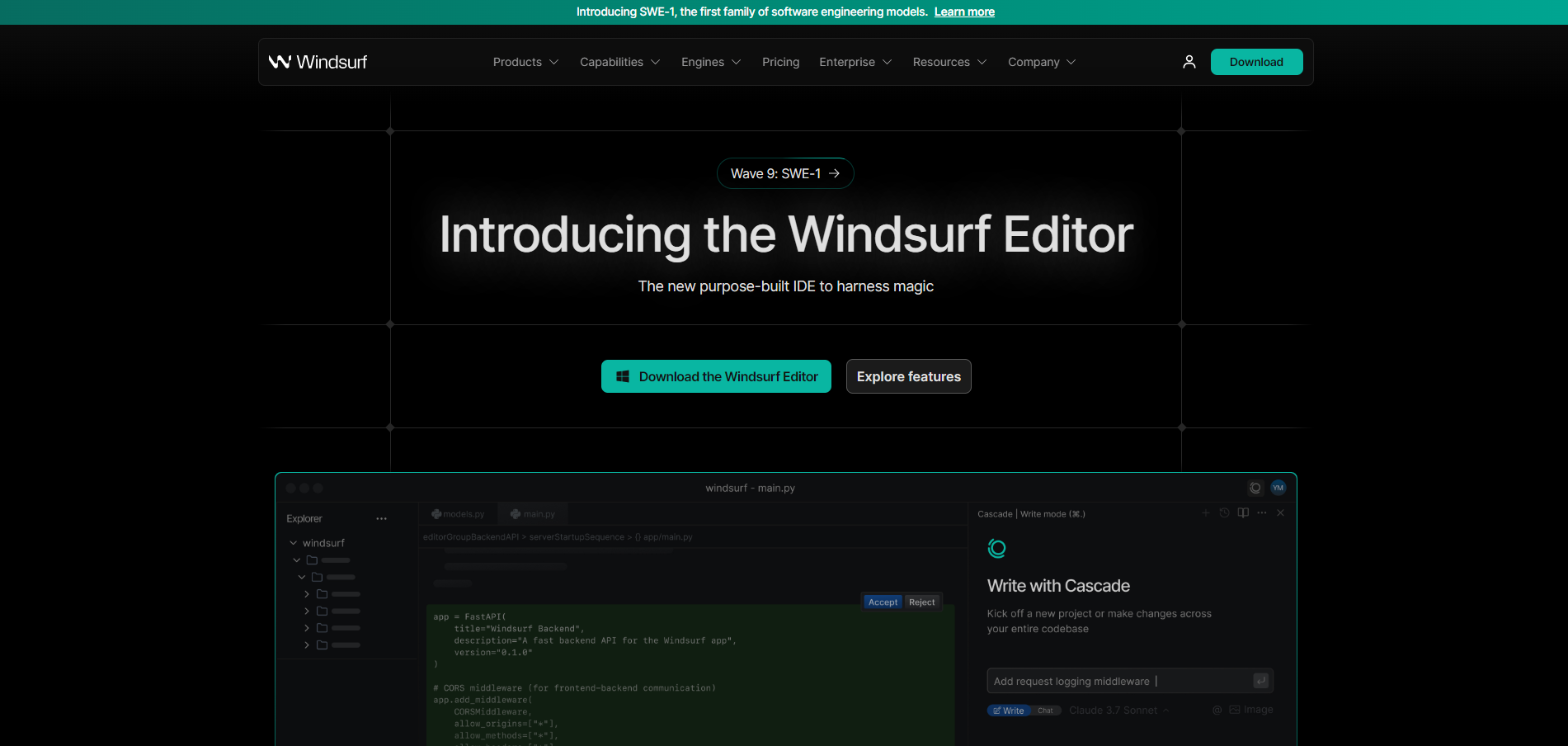
Task: Open the Wave 9: SWE-1 announcement
Action: (x=784, y=173)
